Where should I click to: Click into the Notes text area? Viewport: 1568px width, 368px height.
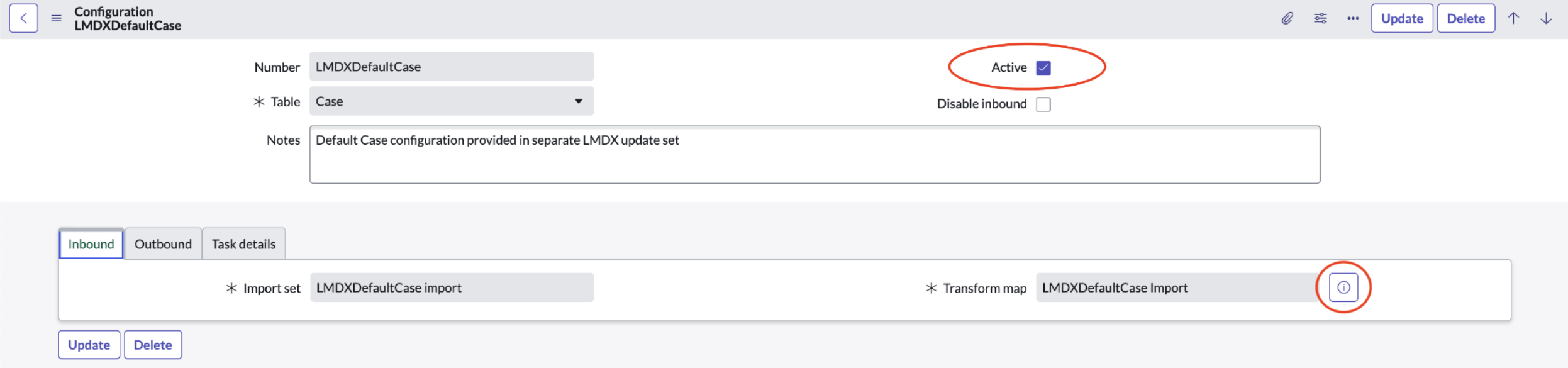point(815,155)
